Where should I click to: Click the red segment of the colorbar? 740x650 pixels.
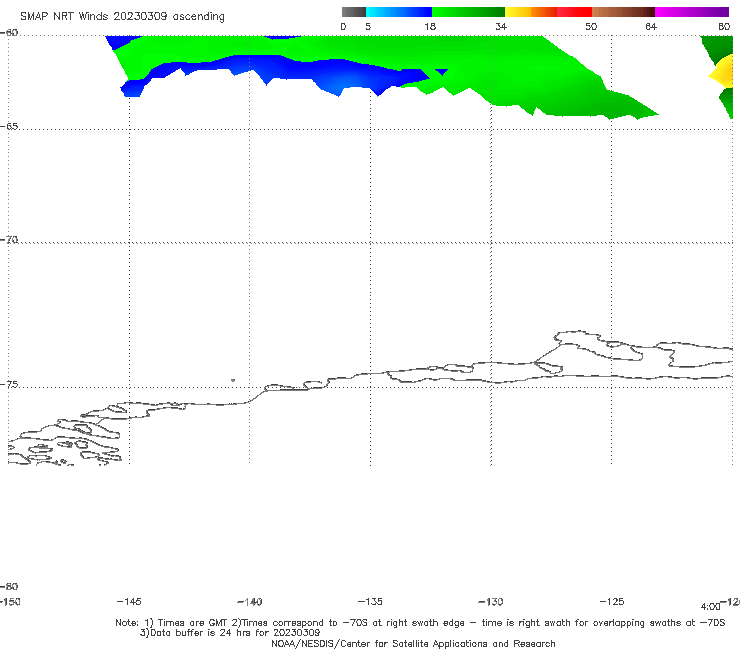click(574, 12)
